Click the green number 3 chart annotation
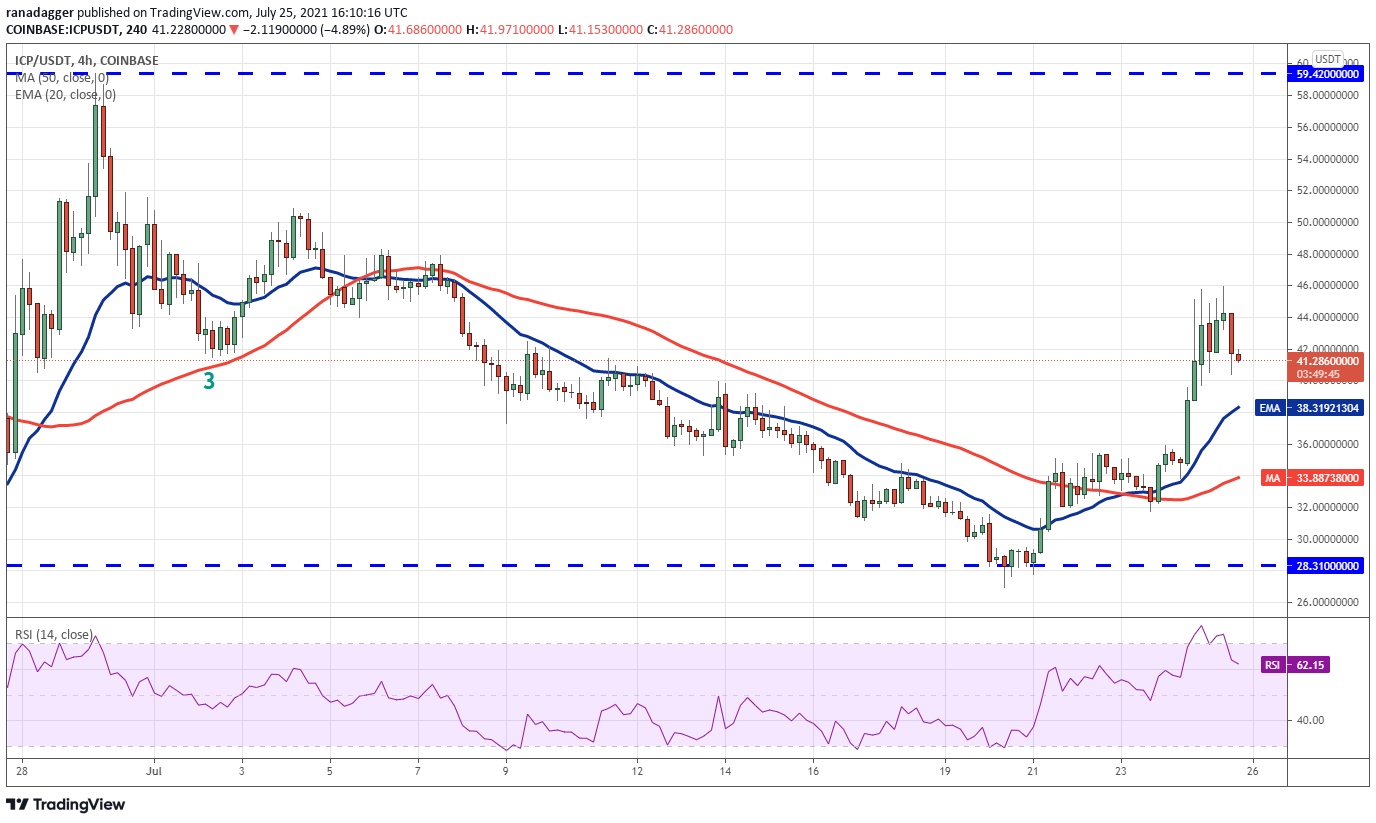The width and height of the screenshot is (1376, 823). tap(209, 381)
